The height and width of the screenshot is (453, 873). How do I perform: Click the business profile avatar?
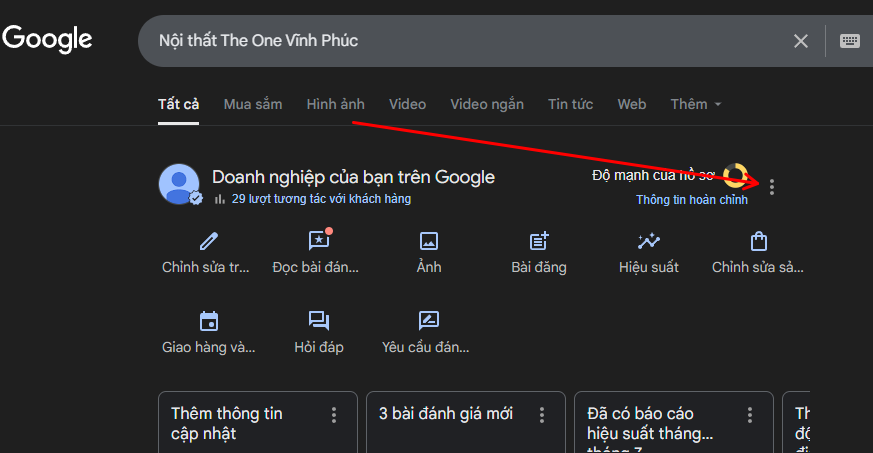pyautogui.click(x=179, y=184)
